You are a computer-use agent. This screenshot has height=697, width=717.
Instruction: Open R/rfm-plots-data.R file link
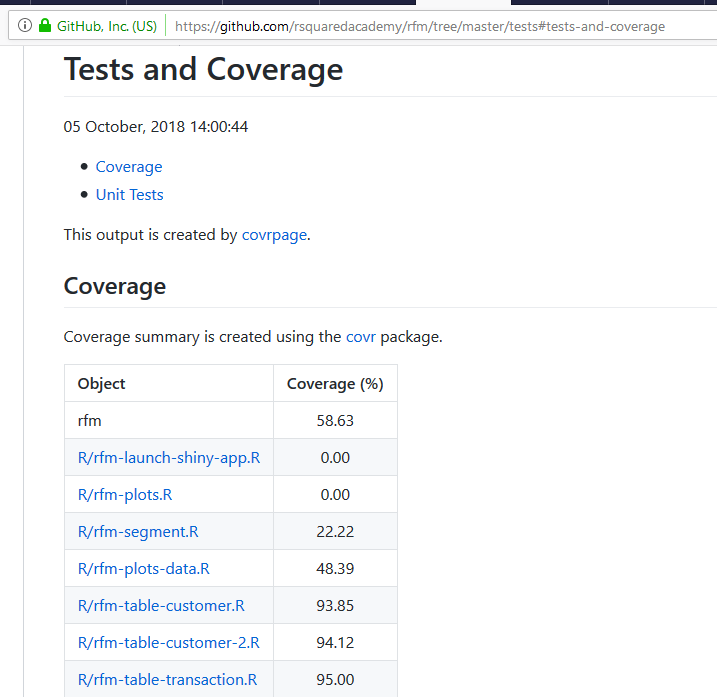(x=144, y=569)
